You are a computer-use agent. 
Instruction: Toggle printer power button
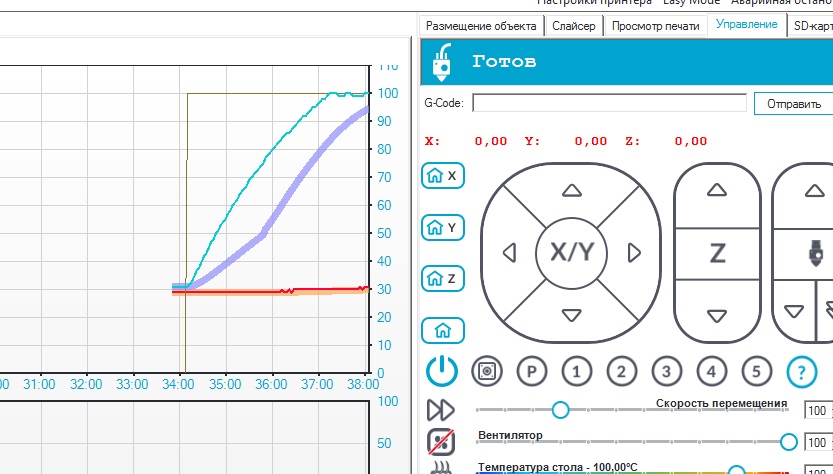pos(441,371)
